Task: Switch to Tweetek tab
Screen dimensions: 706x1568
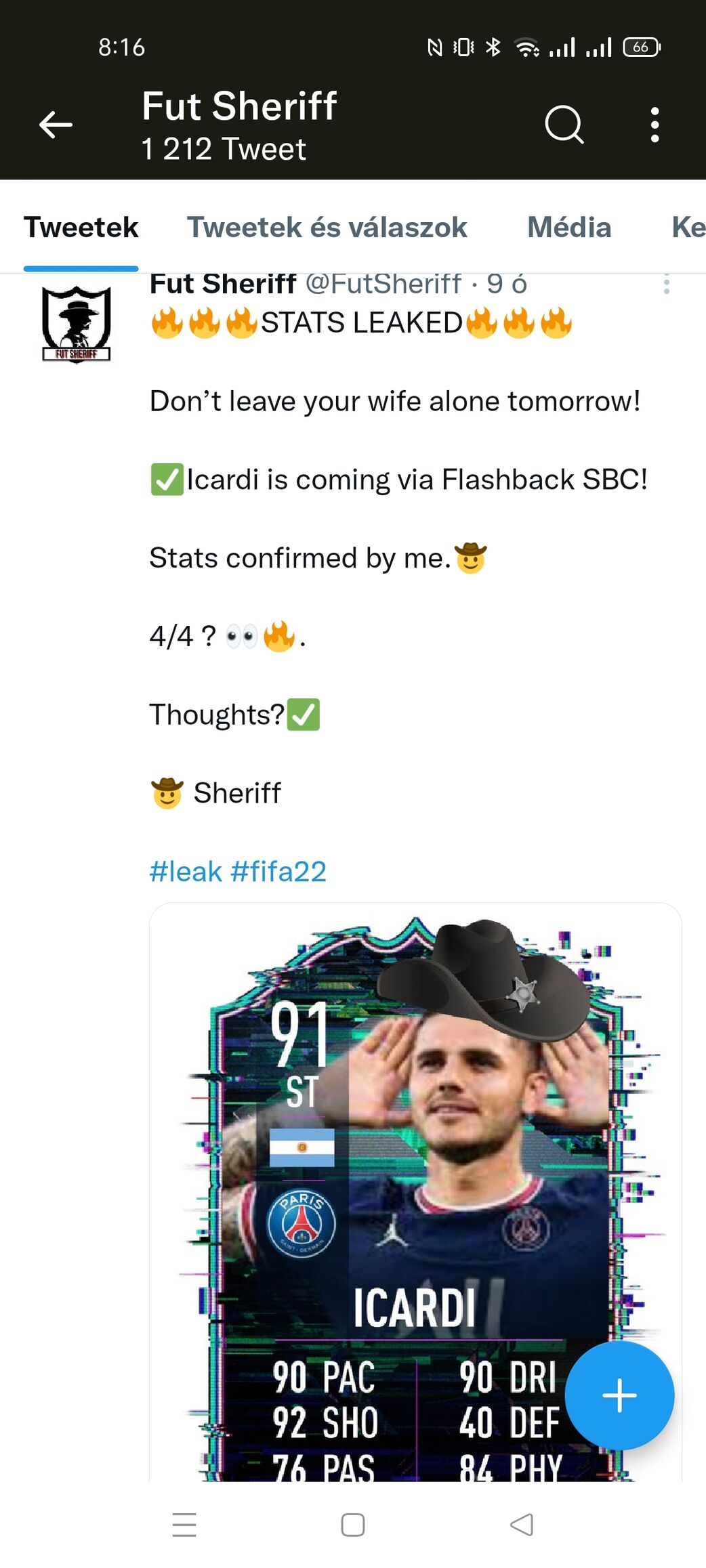Action: pos(81,228)
